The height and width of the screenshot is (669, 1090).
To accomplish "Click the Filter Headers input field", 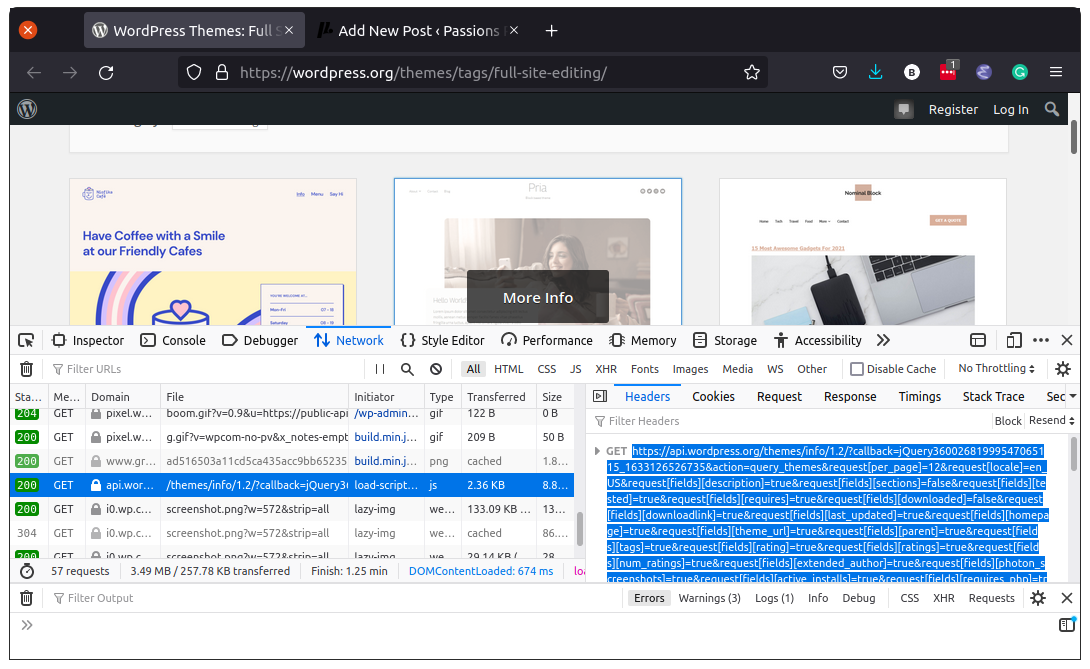I will click(x=789, y=421).
